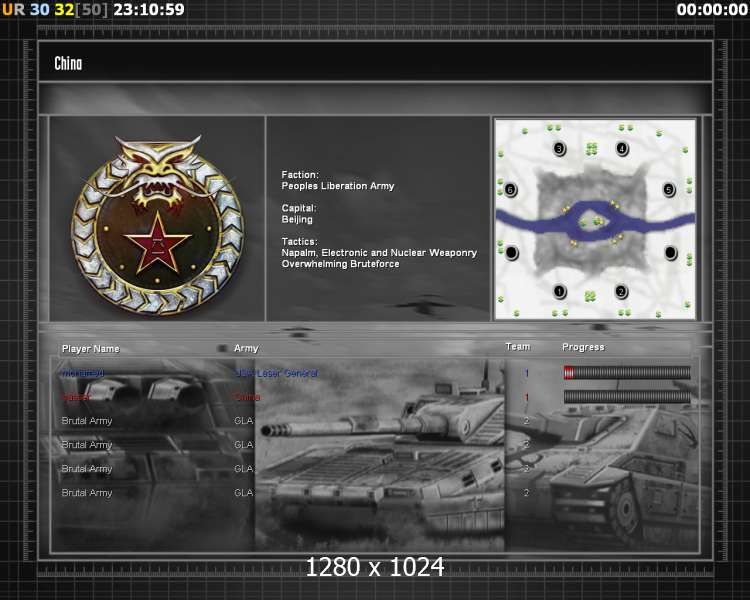Click "Napalm, Electronic and Nuclear Weaponry" line
Viewport: 750px width, 600px height.
pos(379,253)
